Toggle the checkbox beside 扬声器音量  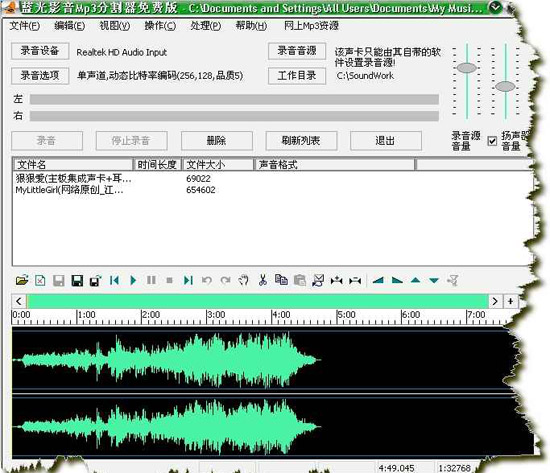pos(492,141)
